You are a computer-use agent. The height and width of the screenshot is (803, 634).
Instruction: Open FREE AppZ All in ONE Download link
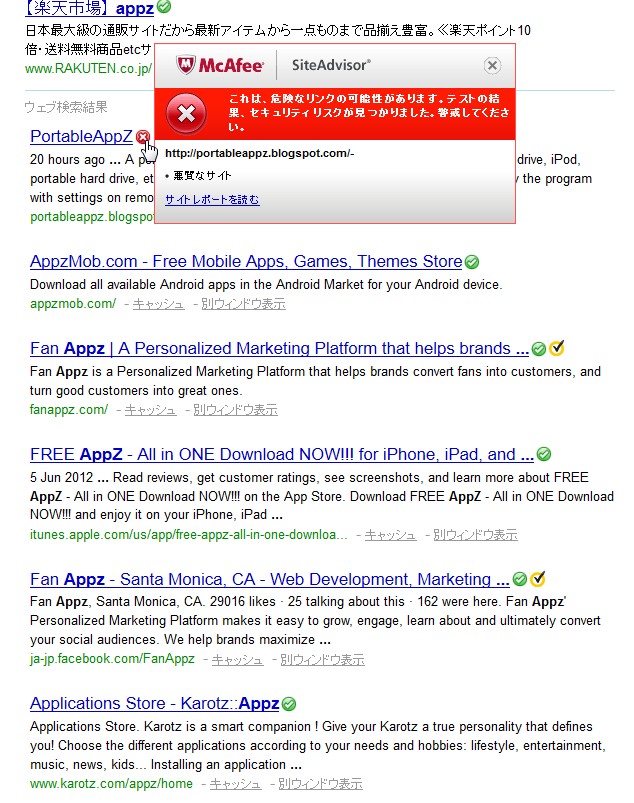coord(282,455)
